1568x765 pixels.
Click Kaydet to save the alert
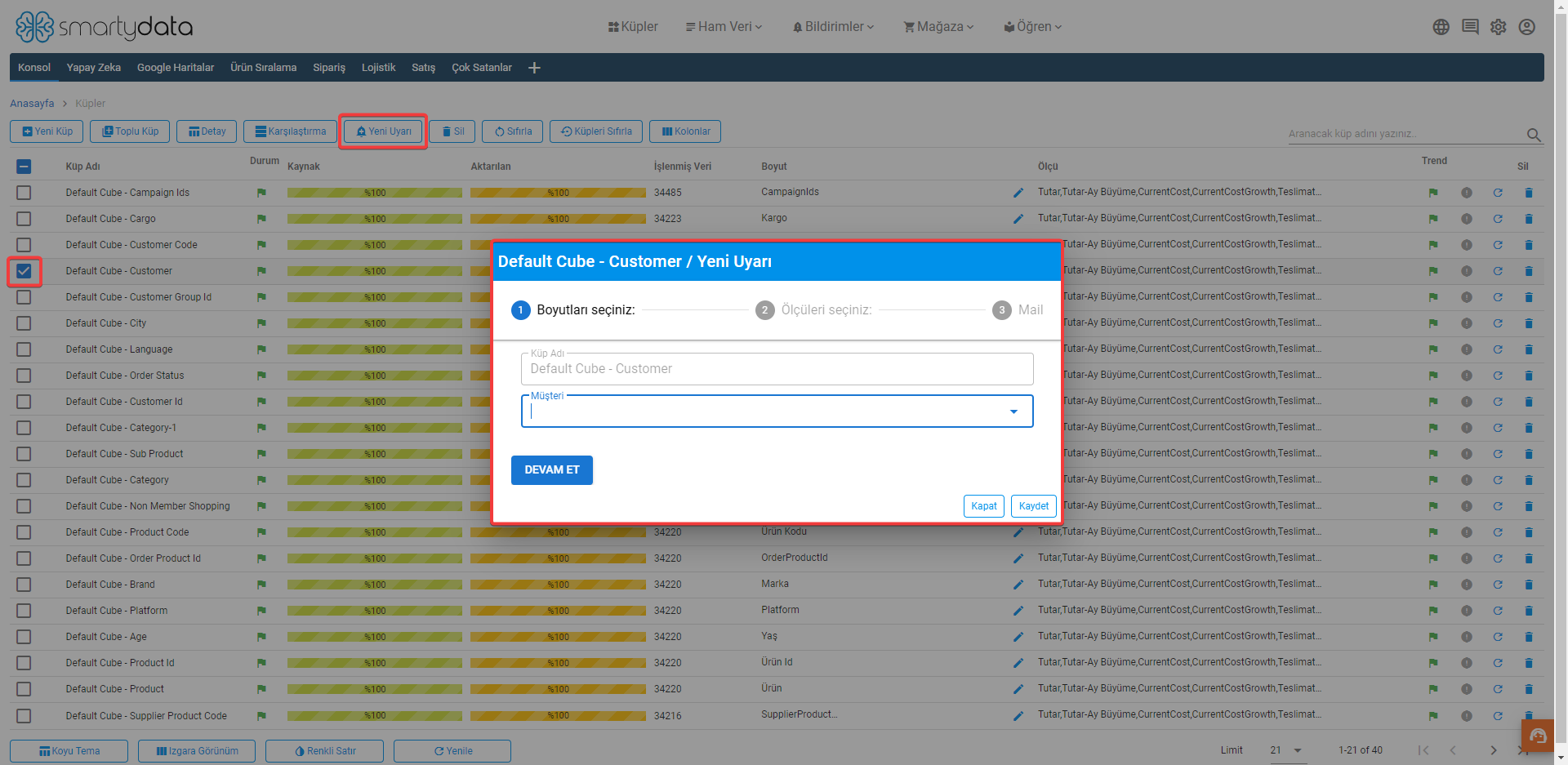pyautogui.click(x=1034, y=506)
